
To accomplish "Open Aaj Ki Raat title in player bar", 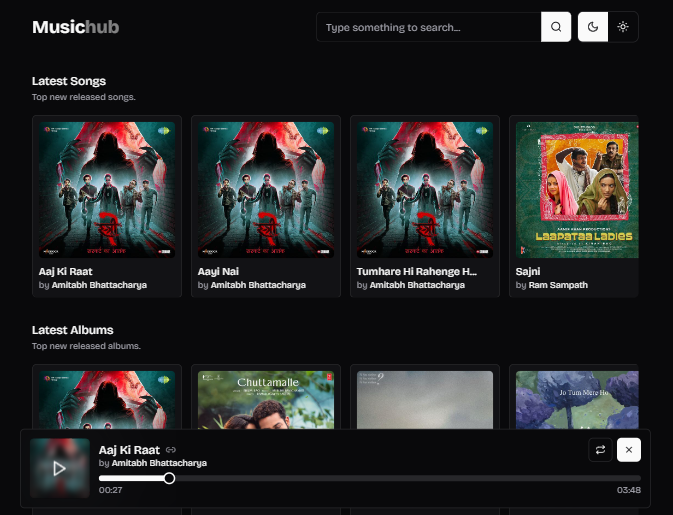I will 129,450.
